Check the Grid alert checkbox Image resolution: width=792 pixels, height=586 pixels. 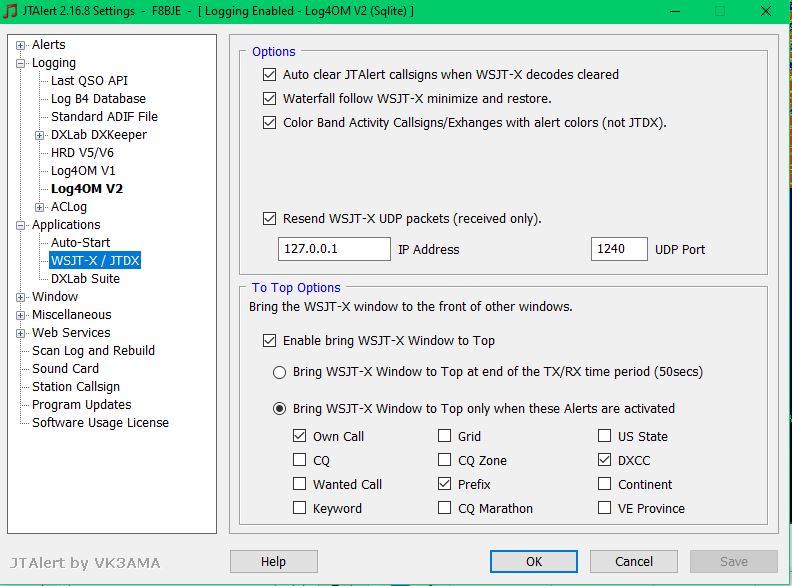444,435
